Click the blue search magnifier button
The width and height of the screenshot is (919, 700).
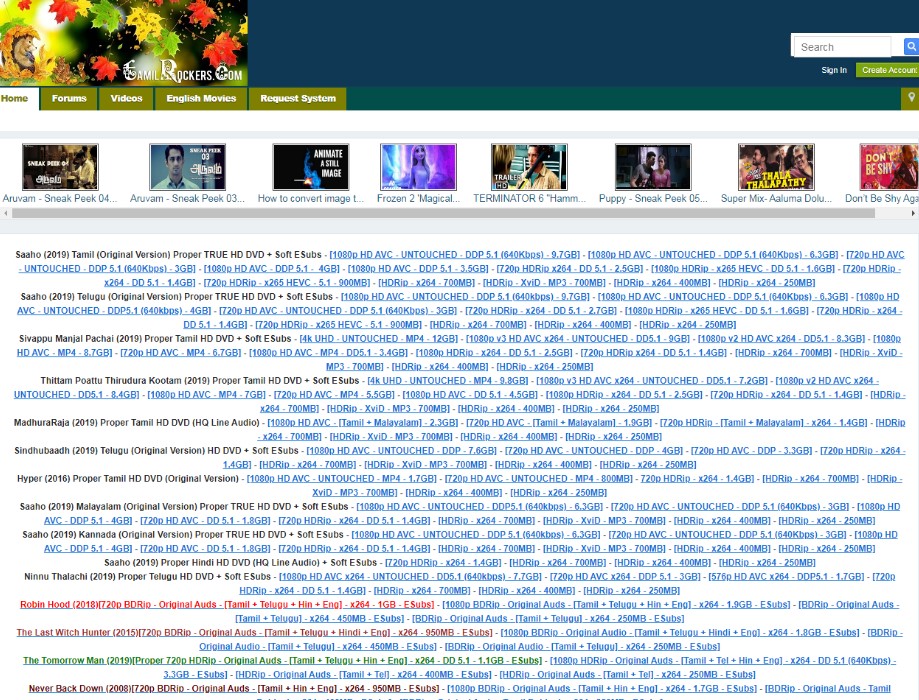(911, 46)
